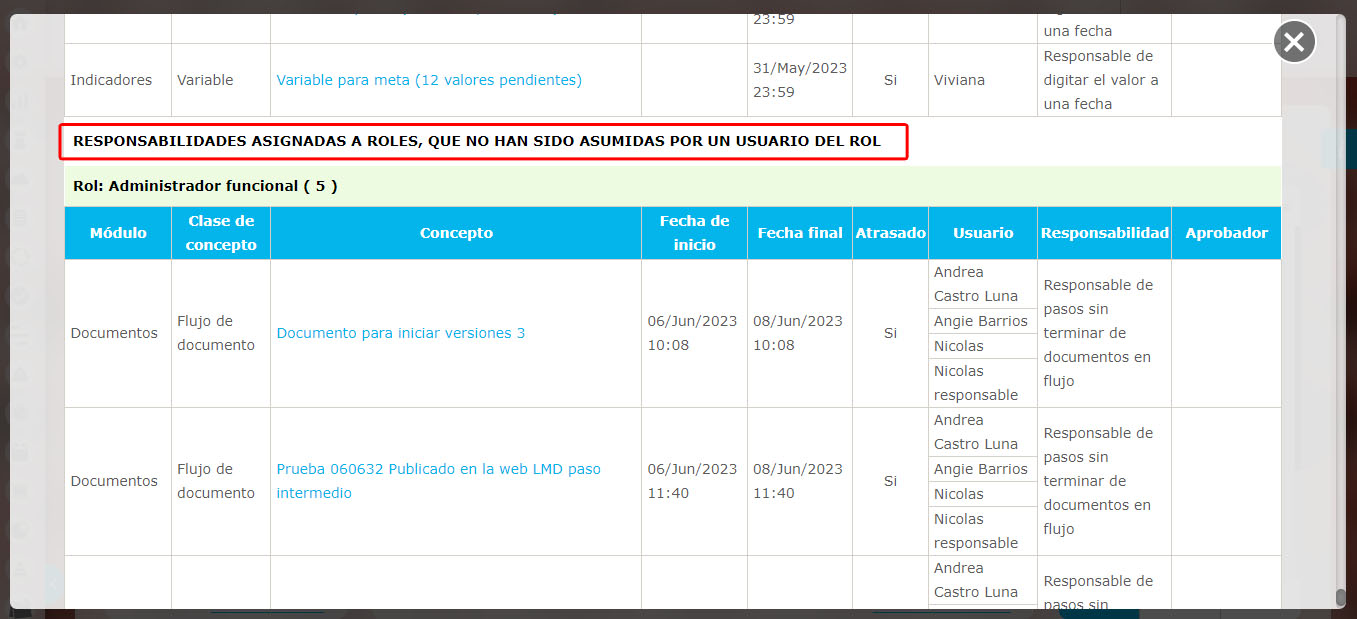
Task: Click the 'Módulo' column header
Action: point(118,233)
